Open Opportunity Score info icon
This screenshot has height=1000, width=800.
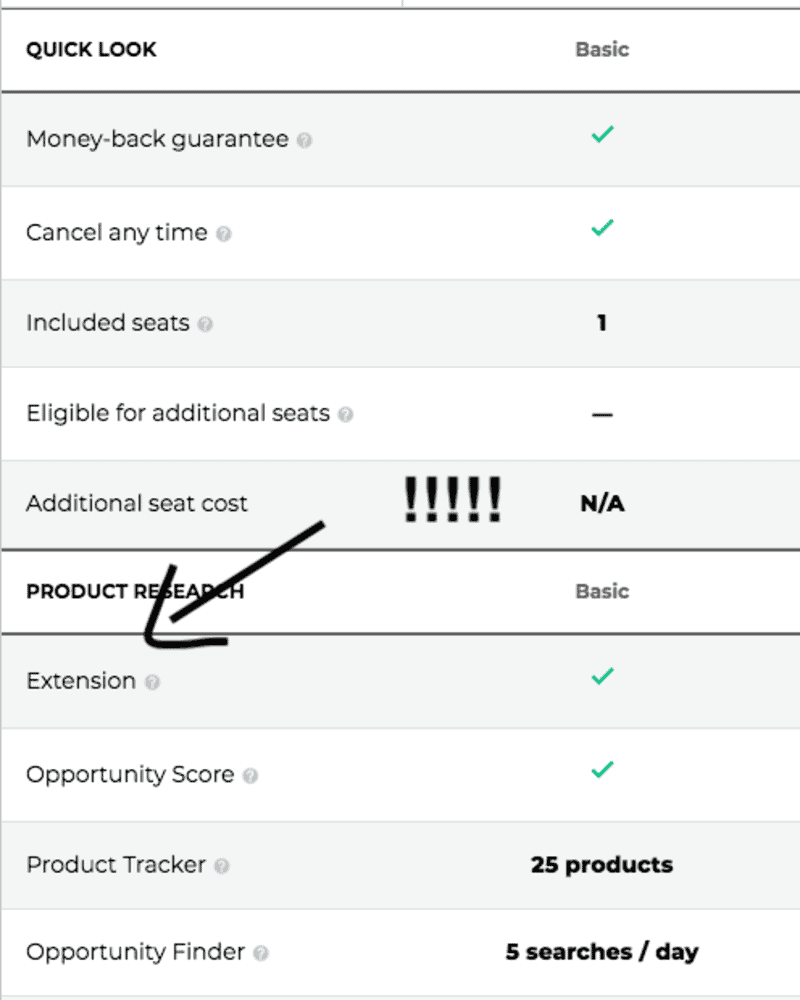tap(250, 776)
